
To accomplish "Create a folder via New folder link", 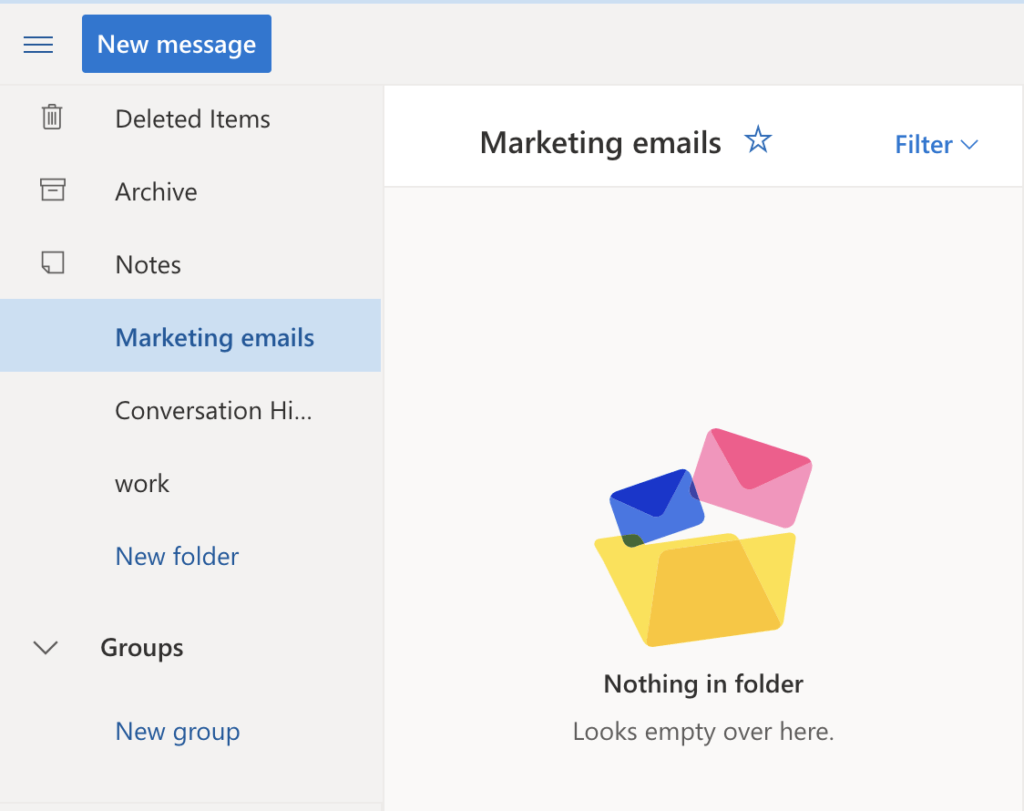I will (176, 556).
